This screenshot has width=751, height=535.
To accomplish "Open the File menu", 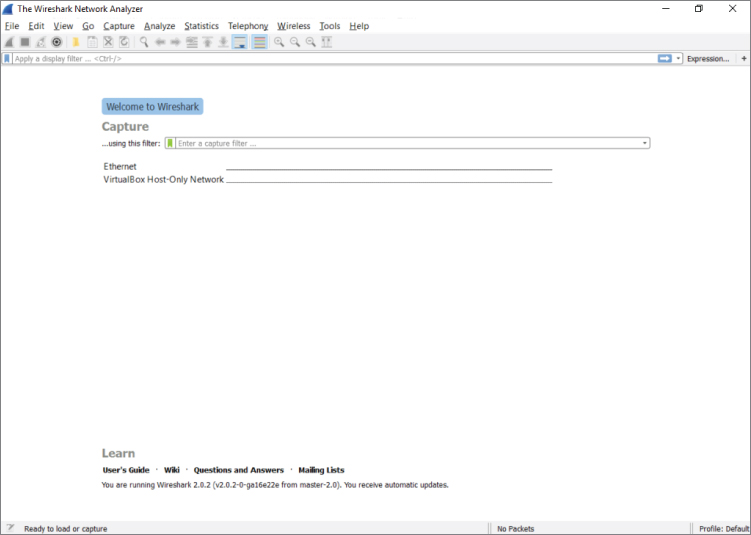I will pyautogui.click(x=12, y=26).
